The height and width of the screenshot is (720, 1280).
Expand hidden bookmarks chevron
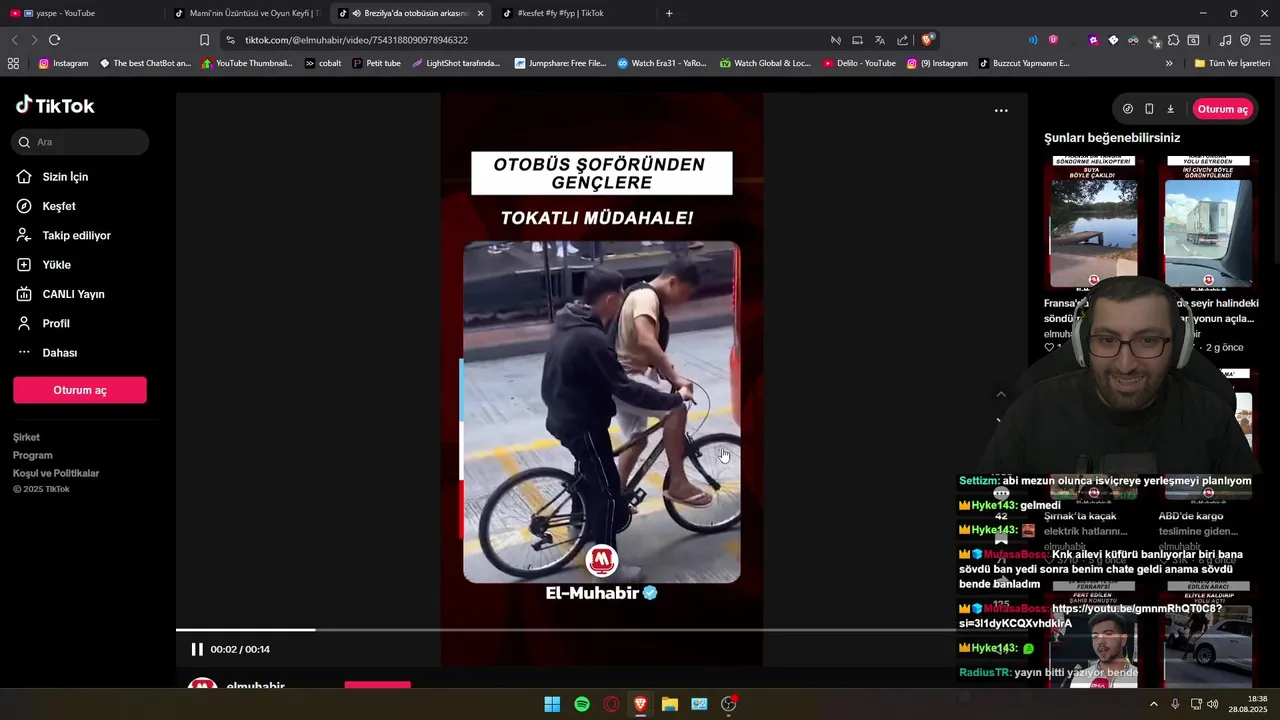click(x=1169, y=63)
